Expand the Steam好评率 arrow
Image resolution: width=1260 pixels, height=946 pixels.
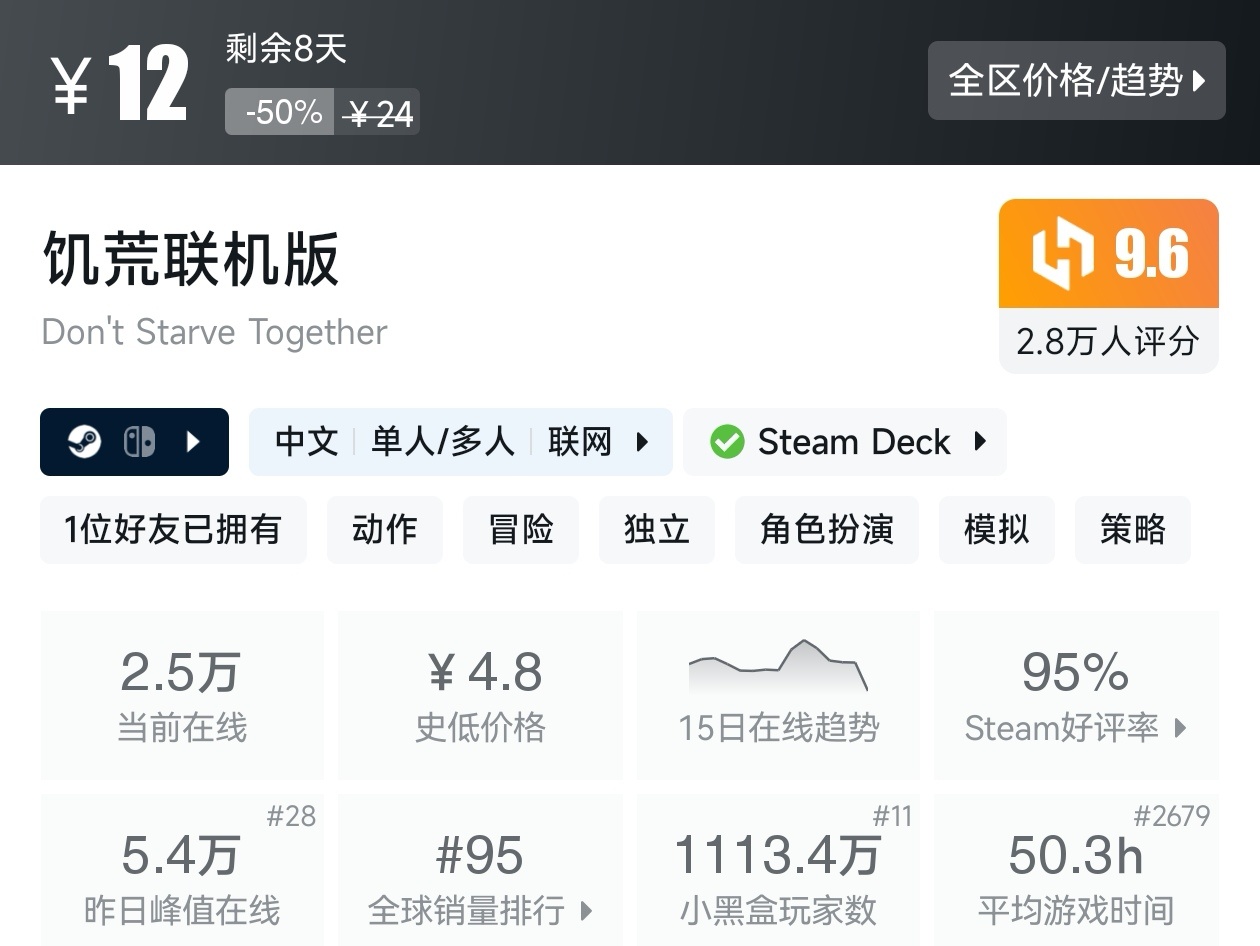click(x=1180, y=727)
